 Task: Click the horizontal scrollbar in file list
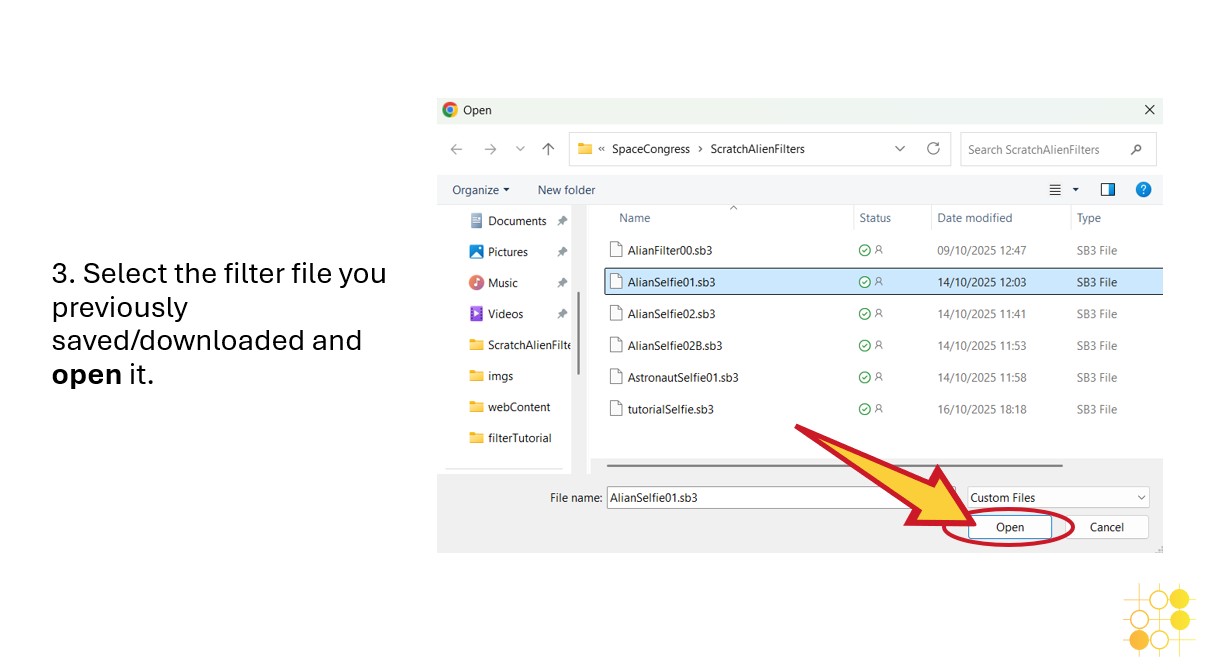[833, 465]
